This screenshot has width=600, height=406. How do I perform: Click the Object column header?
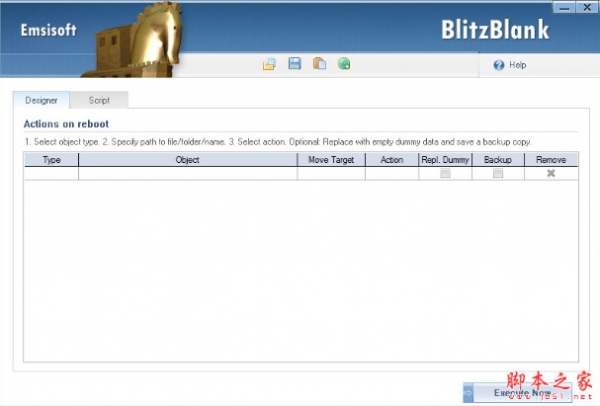[188, 160]
